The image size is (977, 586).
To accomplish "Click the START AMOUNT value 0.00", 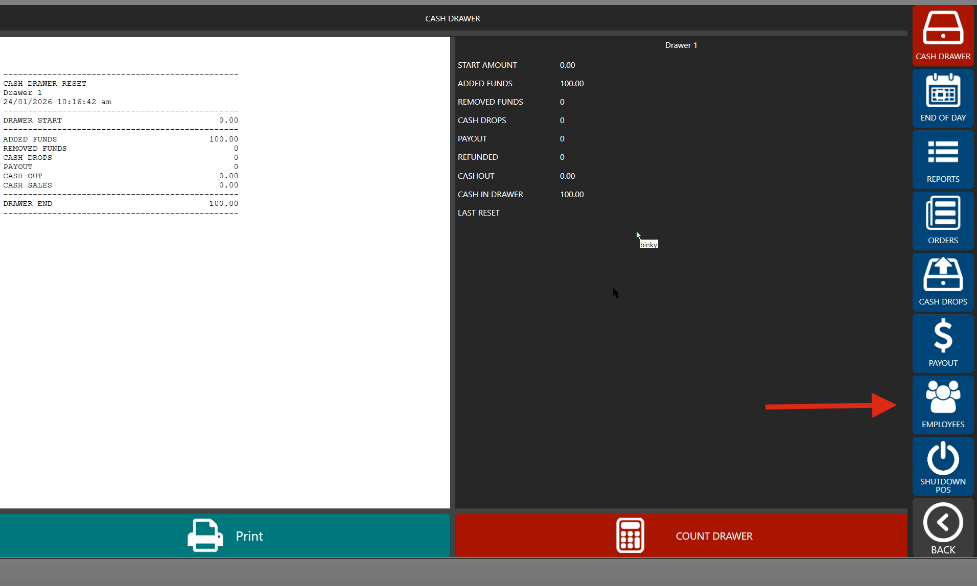I will [x=567, y=65].
